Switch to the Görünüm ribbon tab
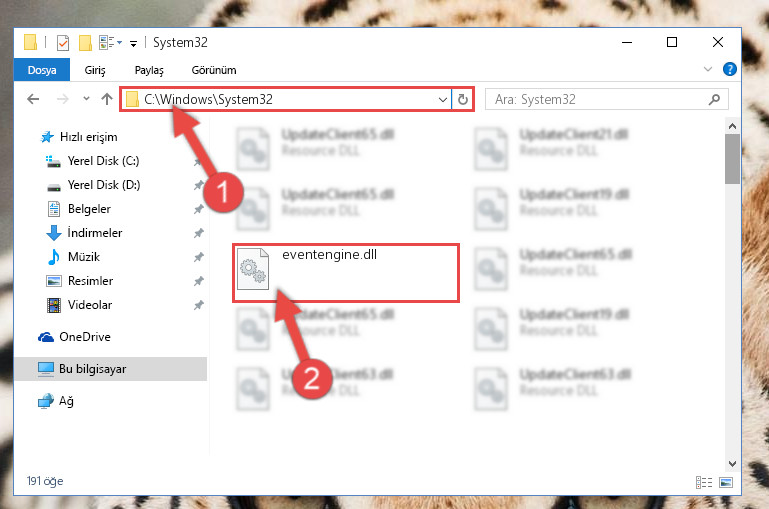 point(214,70)
